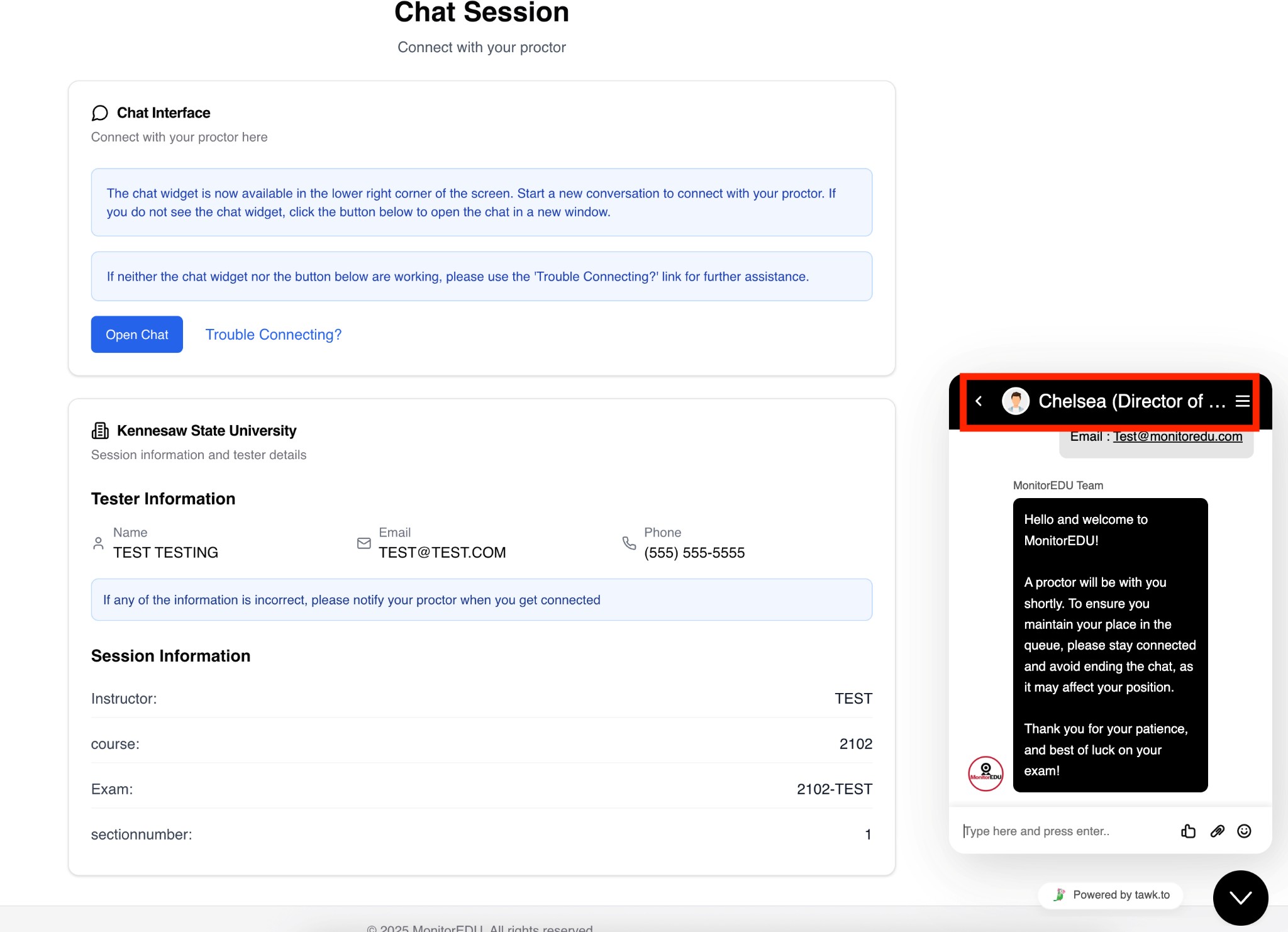Viewport: 1288px width, 932px height.
Task: Open the chat hamburger menu
Action: pos(1242,401)
